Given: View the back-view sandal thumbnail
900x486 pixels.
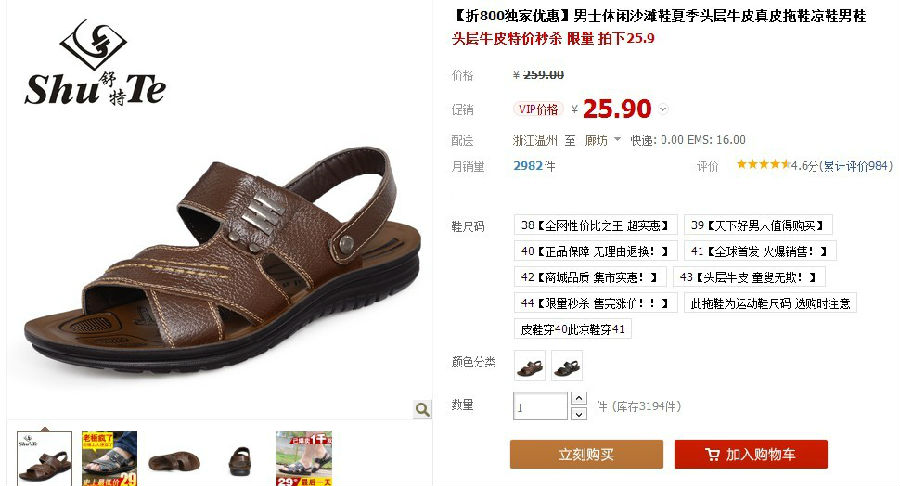Looking at the screenshot, I should pos(239,460).
